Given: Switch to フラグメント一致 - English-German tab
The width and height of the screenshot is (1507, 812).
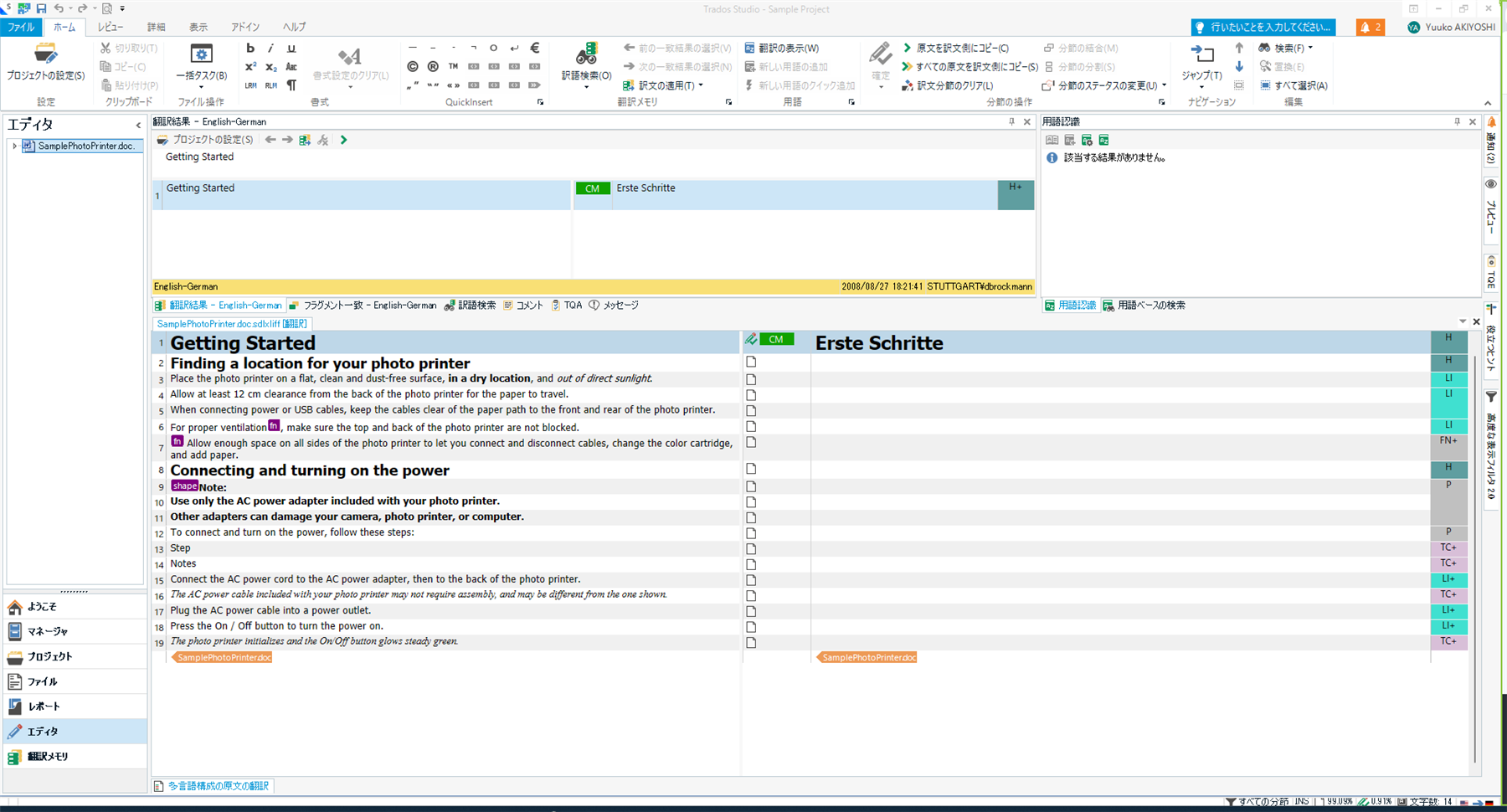Looking at the screenshot, I should click(363, 306).
